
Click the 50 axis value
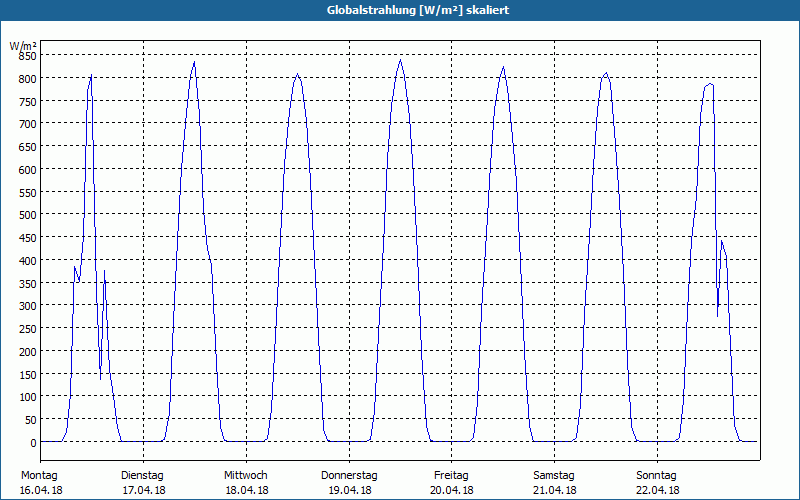(x=30, y=420)
